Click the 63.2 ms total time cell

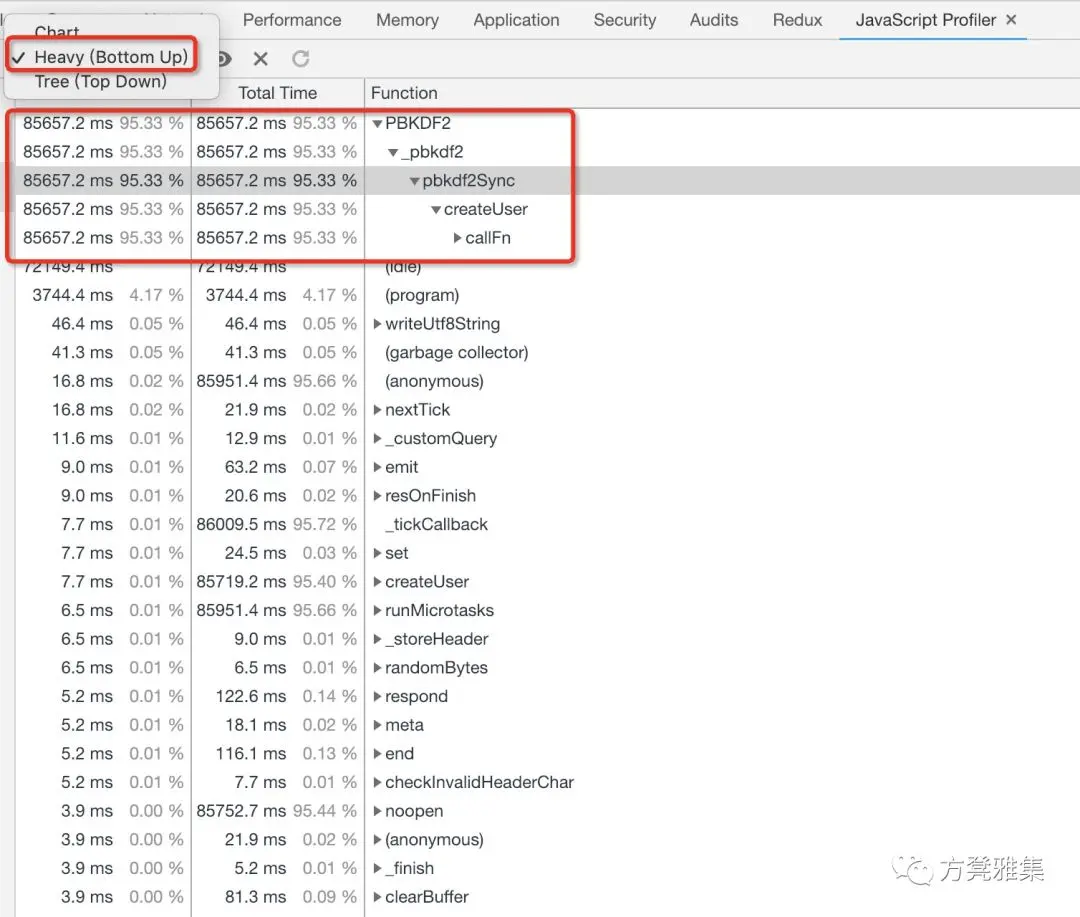click(x=255, y=467)
